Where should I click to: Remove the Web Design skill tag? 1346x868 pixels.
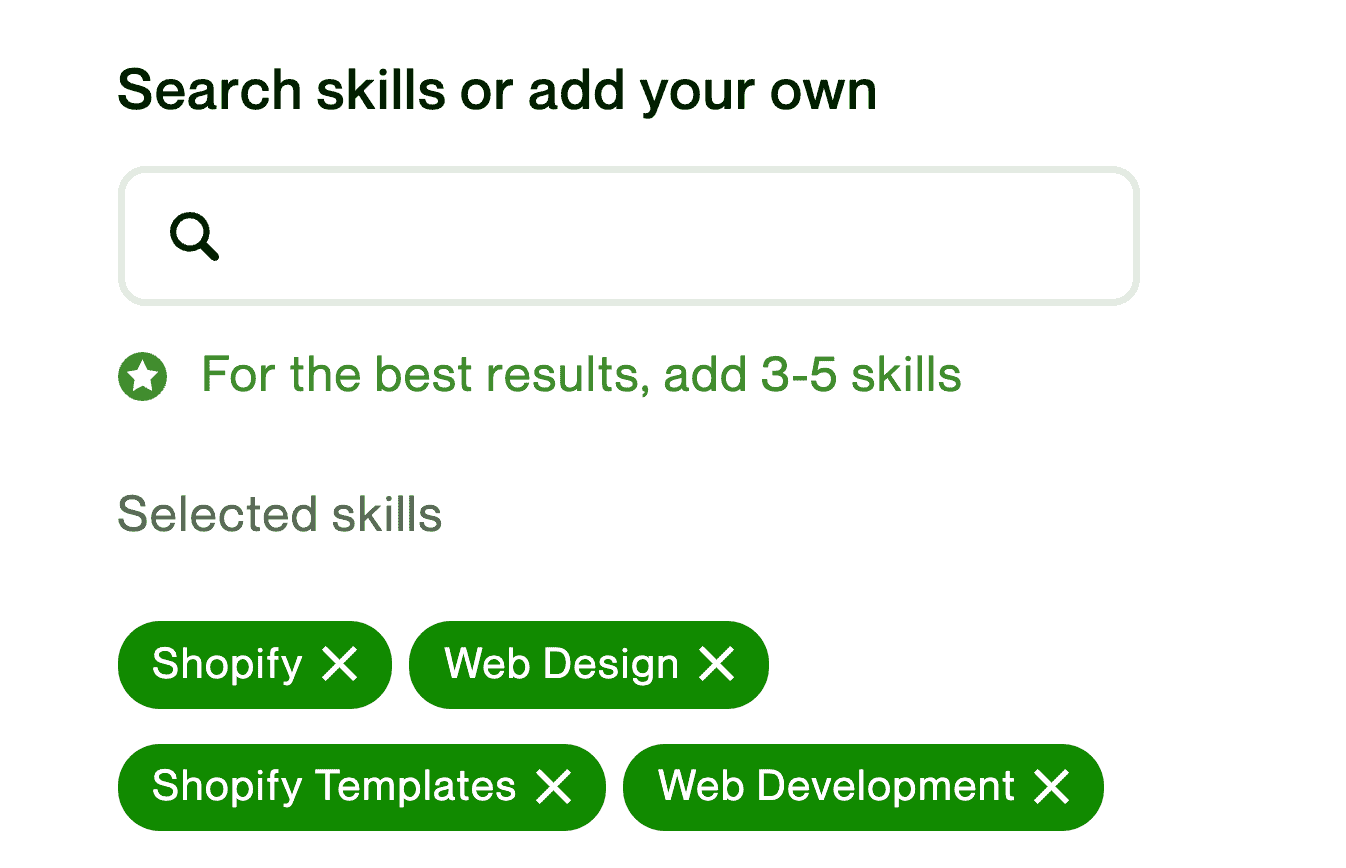(x=716, y=664)
